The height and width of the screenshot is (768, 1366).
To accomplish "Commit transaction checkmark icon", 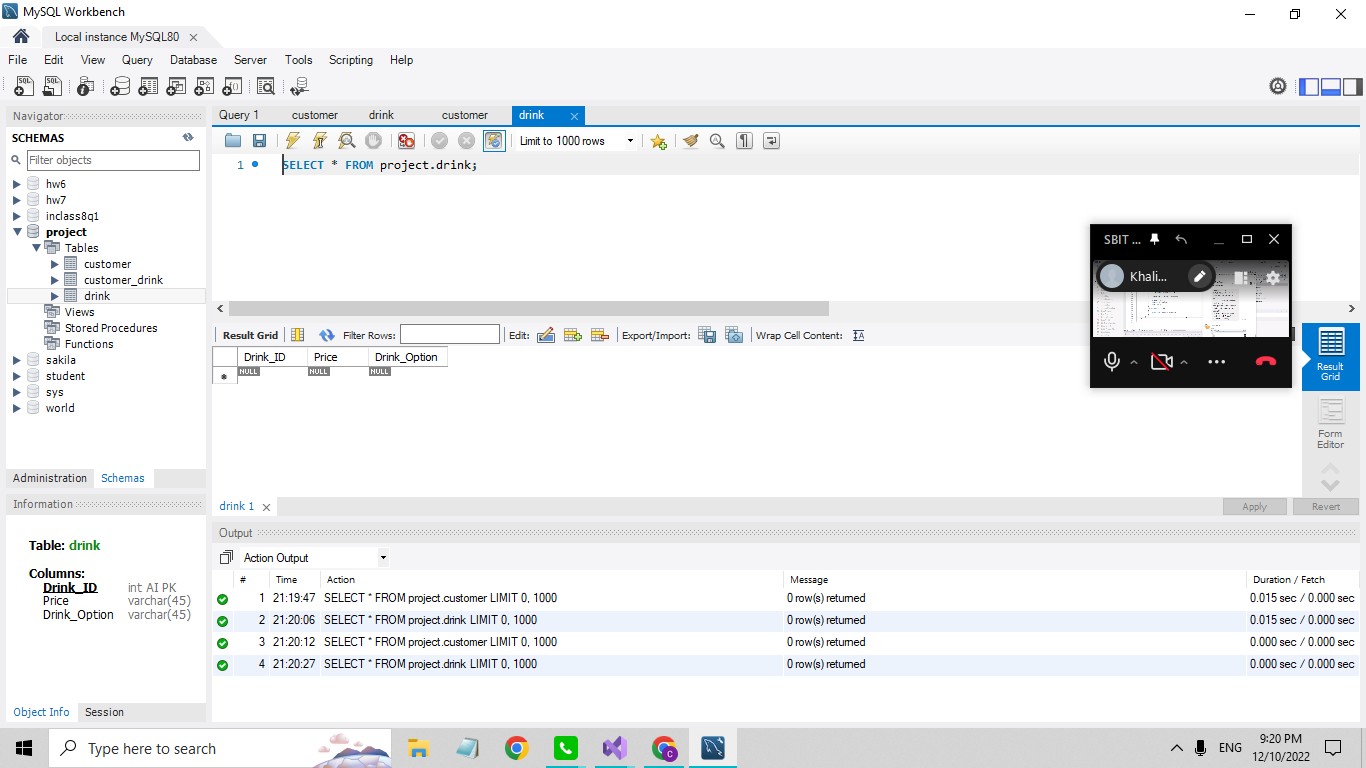I will point(439,141).
